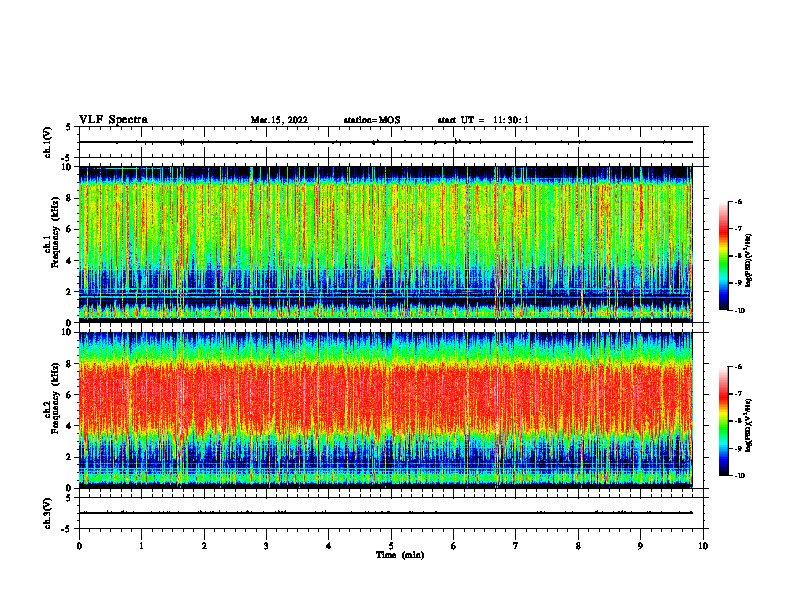Image resolution: width=792 pixels, height=612 pixels.
Task: Click time axis tick label "3"
Action: tap(266, 546)
